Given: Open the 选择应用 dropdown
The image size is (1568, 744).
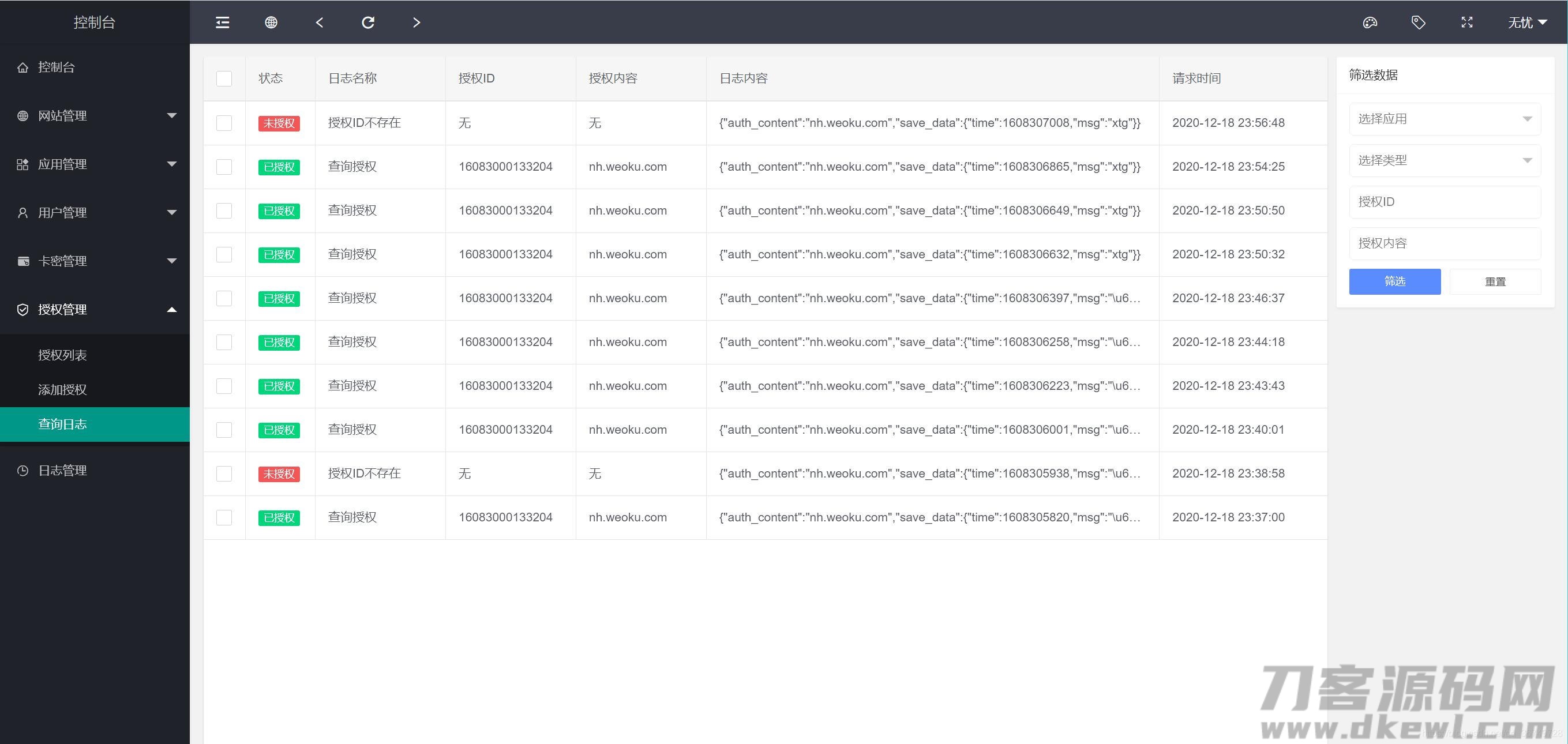Looking at the screenshot, I should point(1445,119).
